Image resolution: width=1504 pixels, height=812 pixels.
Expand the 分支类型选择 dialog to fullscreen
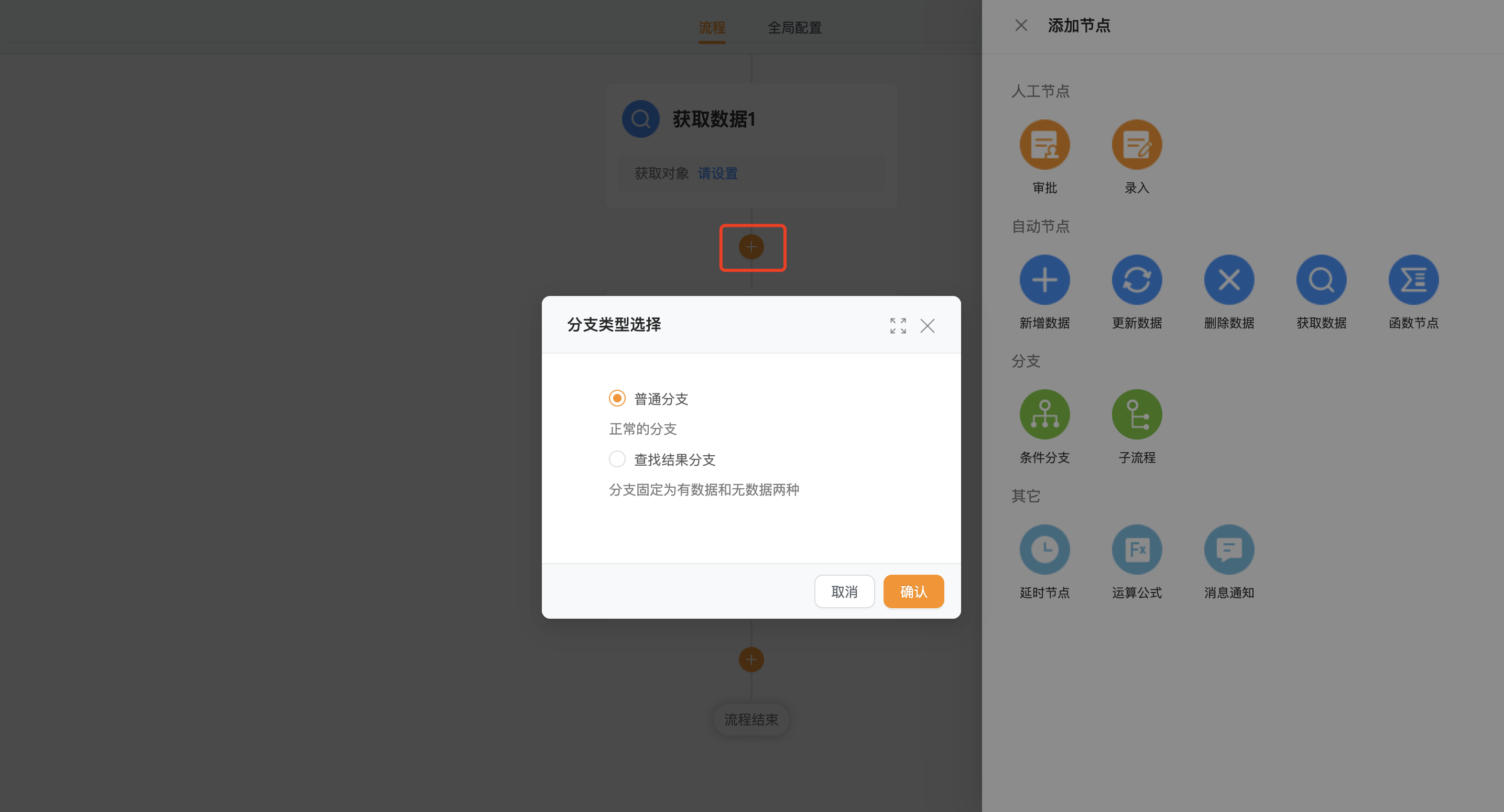[898, 326]
